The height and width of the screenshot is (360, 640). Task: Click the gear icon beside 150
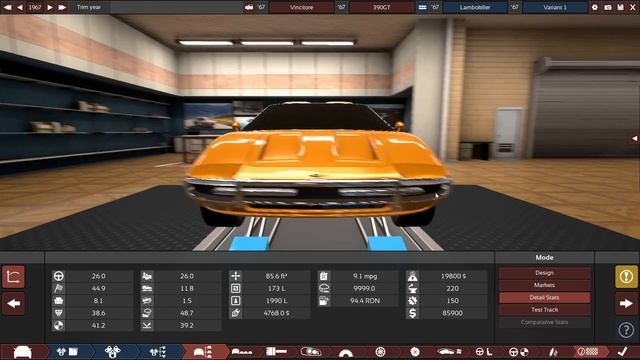coord(413,300)
